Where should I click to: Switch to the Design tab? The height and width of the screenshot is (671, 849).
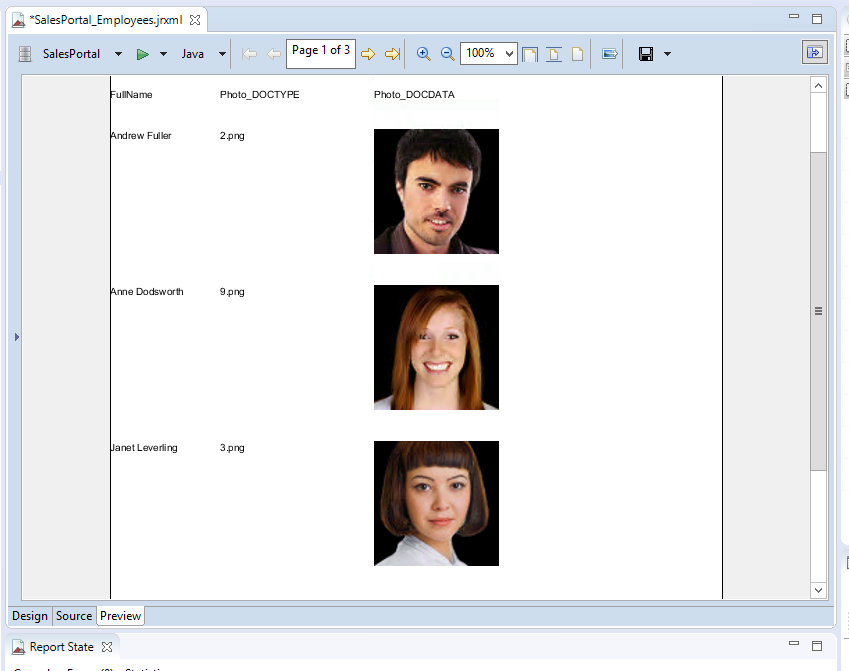30,616
